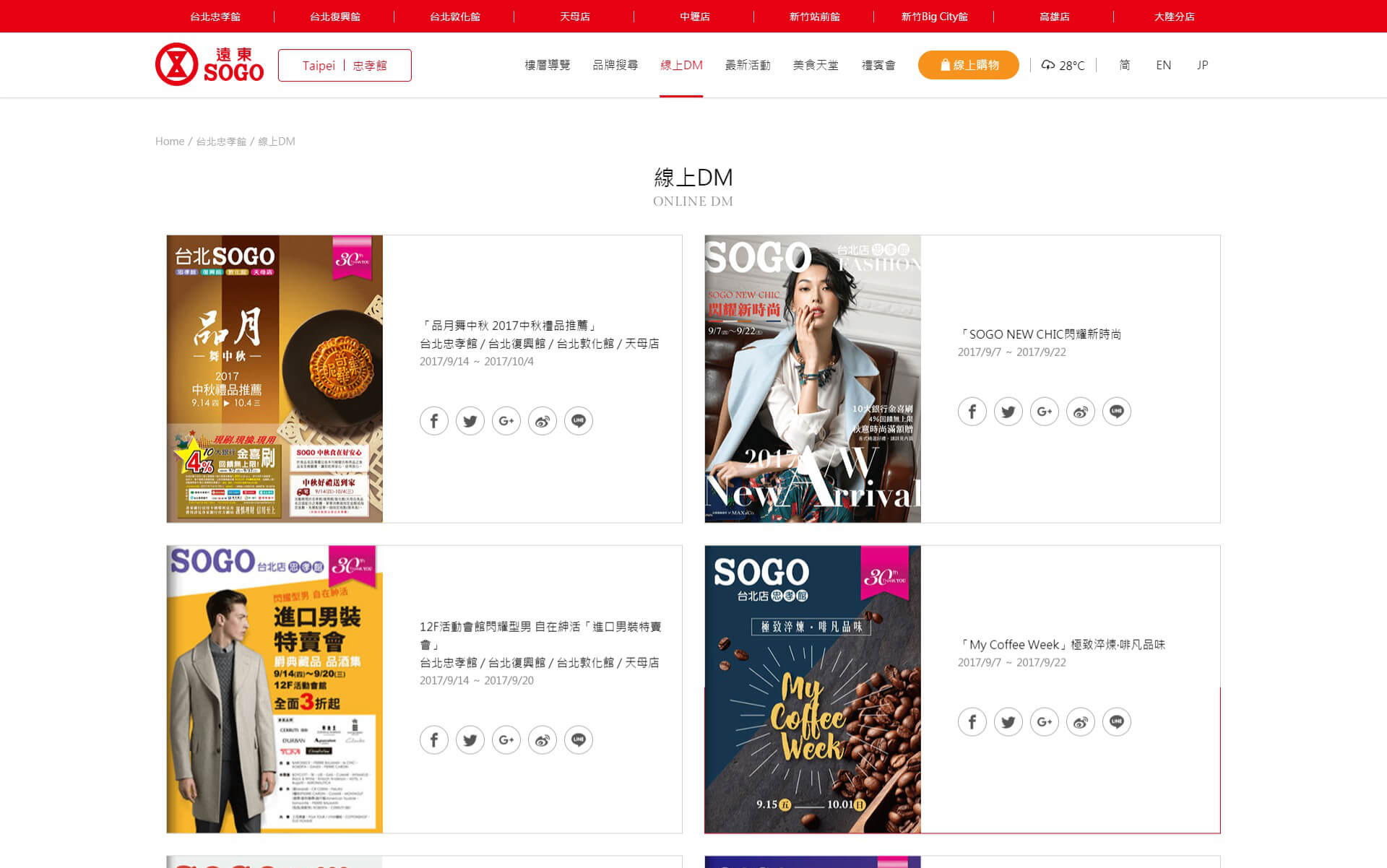Screen dimensions: 1387x868
Task: Share SOGO NEW CHIC DM on Google Plus
Action: (1045, 412)
